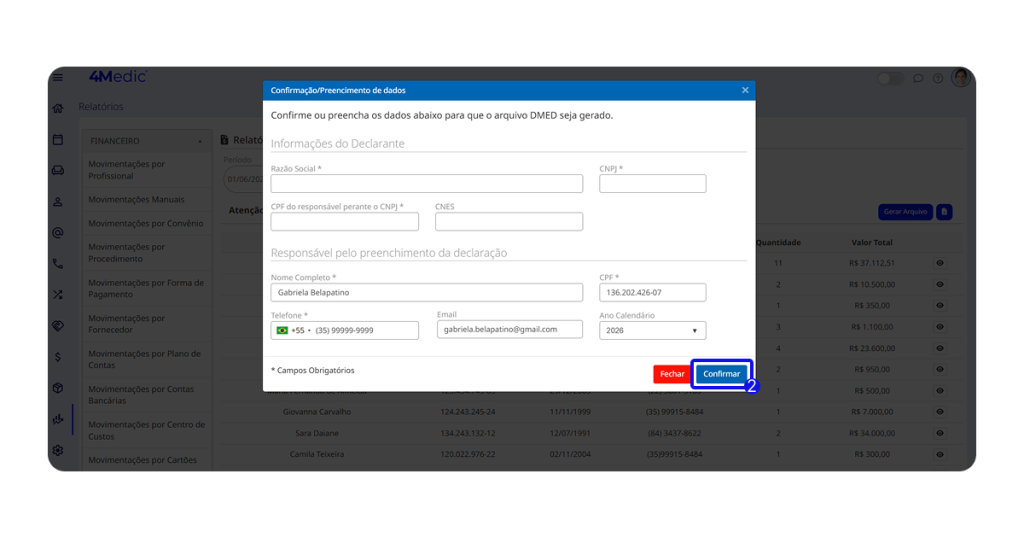
Task: Select Movimentações Manuais report
Action: point(136,199)
